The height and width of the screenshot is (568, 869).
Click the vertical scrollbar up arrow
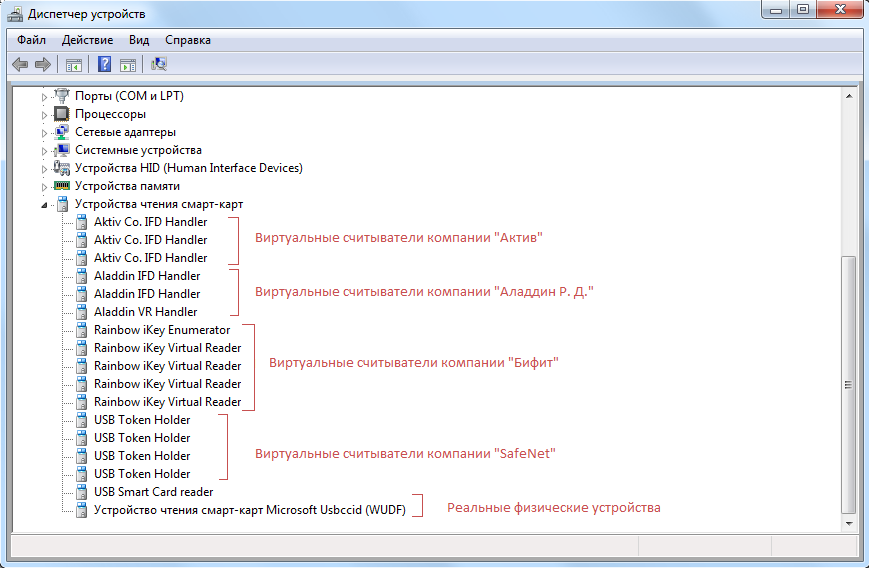[x=849, y=95]
